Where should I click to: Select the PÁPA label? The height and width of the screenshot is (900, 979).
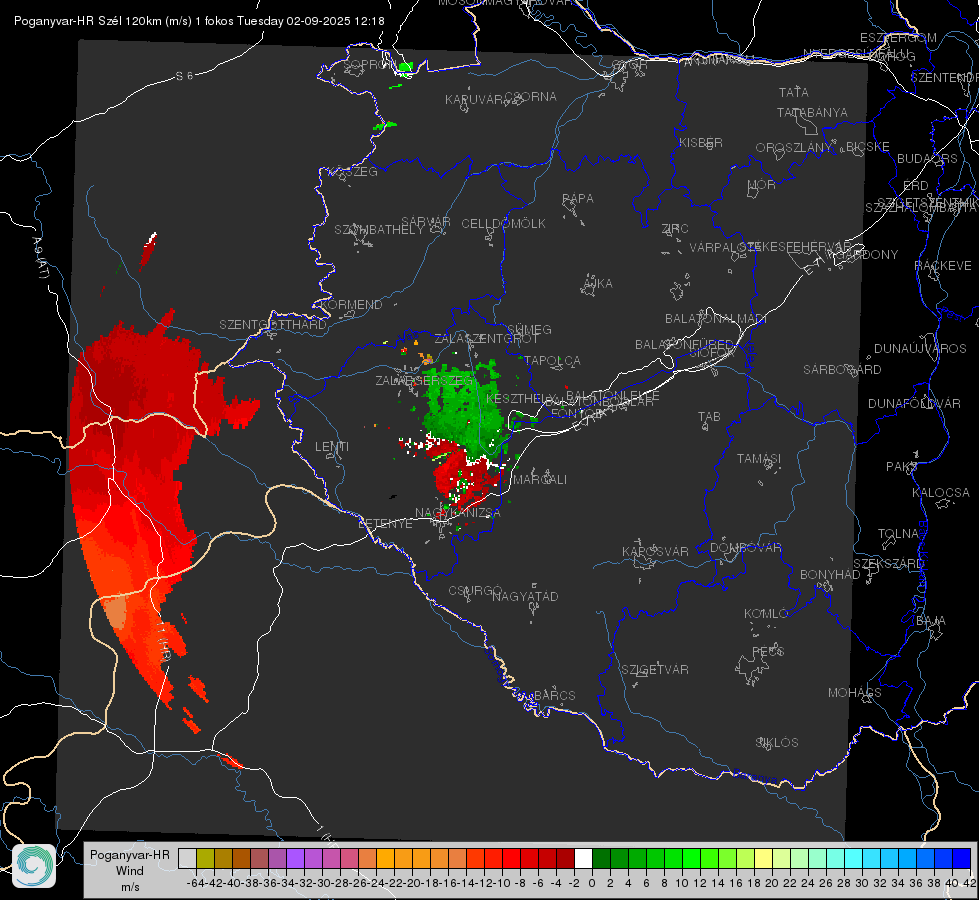(578, 199)
